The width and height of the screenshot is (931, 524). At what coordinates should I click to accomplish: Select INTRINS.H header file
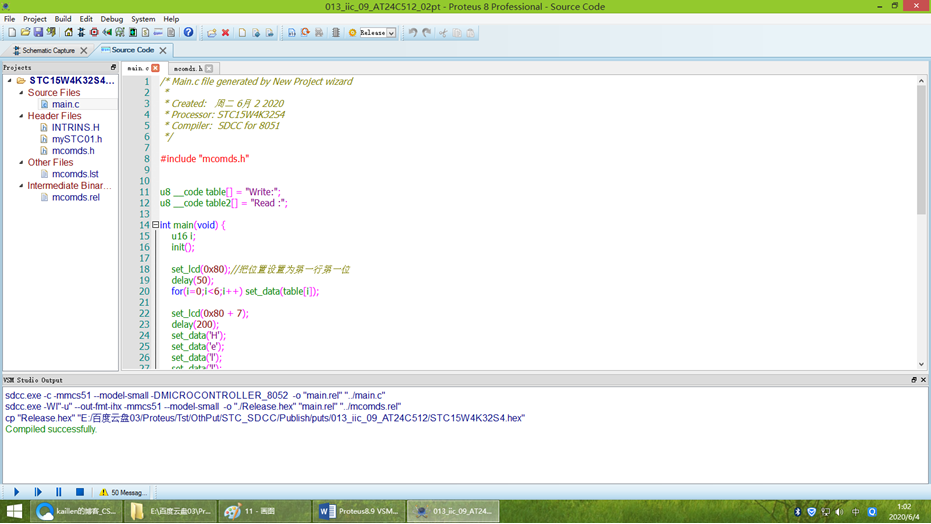click(x=75, y=127)
